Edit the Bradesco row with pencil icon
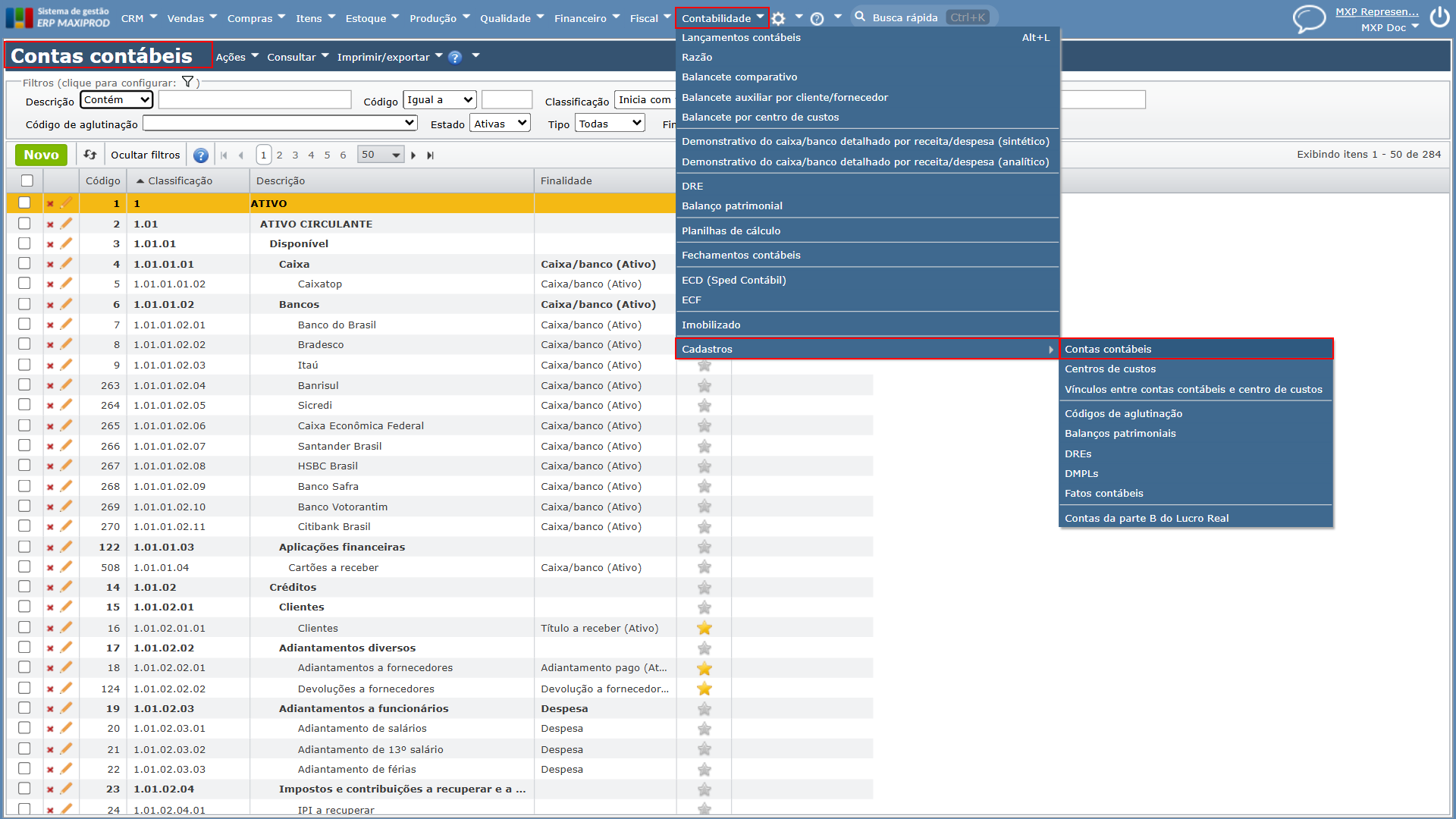This screenshot has height=819, width=1456. pos(67,344)
